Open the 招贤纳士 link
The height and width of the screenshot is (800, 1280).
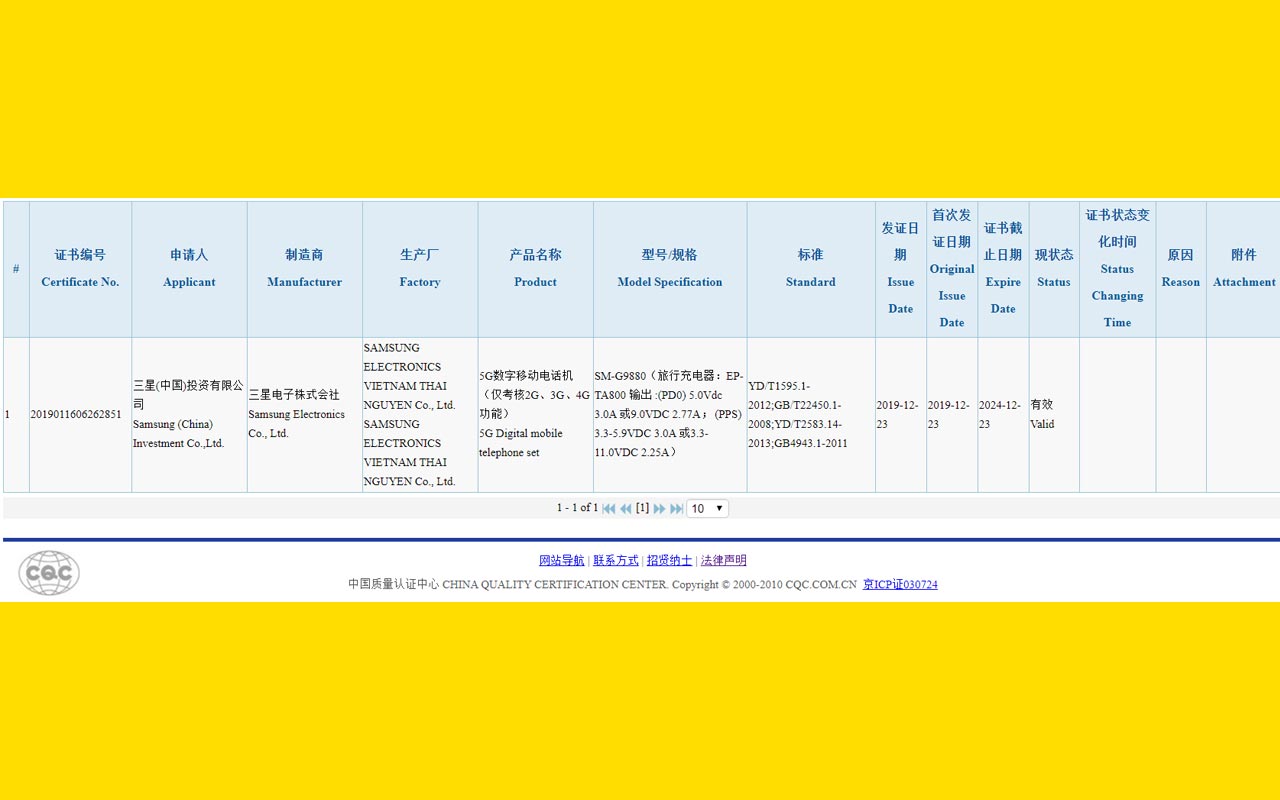point(669,560)
